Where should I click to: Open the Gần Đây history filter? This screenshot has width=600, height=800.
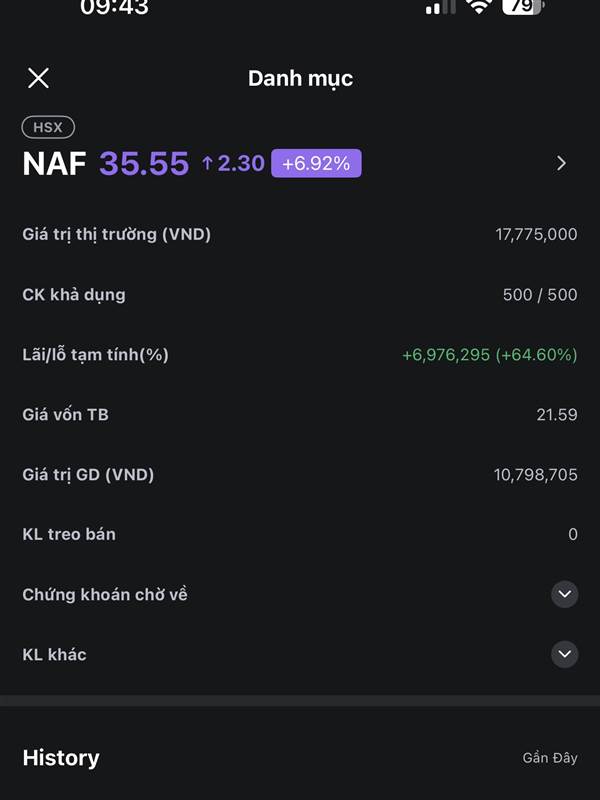(x=549, y=758)
